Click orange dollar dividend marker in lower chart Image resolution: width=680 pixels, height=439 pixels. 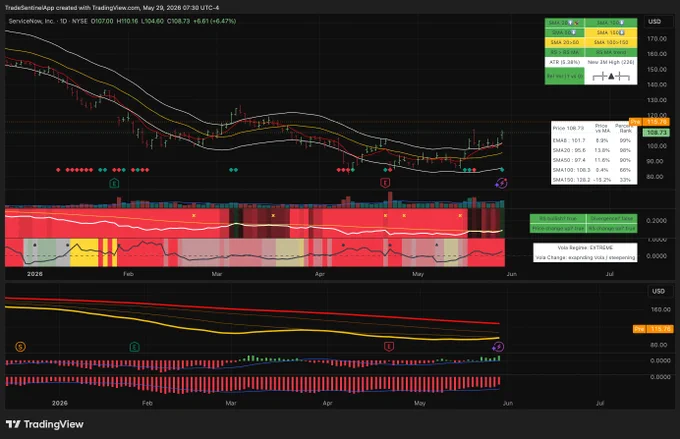(20, 347)
